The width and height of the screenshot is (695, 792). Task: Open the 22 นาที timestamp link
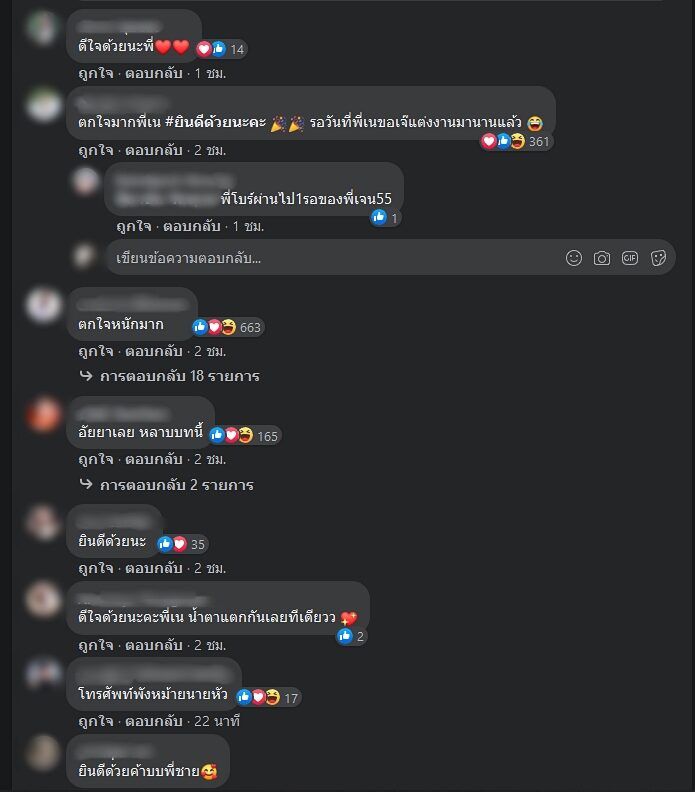[x=217, y=721]
